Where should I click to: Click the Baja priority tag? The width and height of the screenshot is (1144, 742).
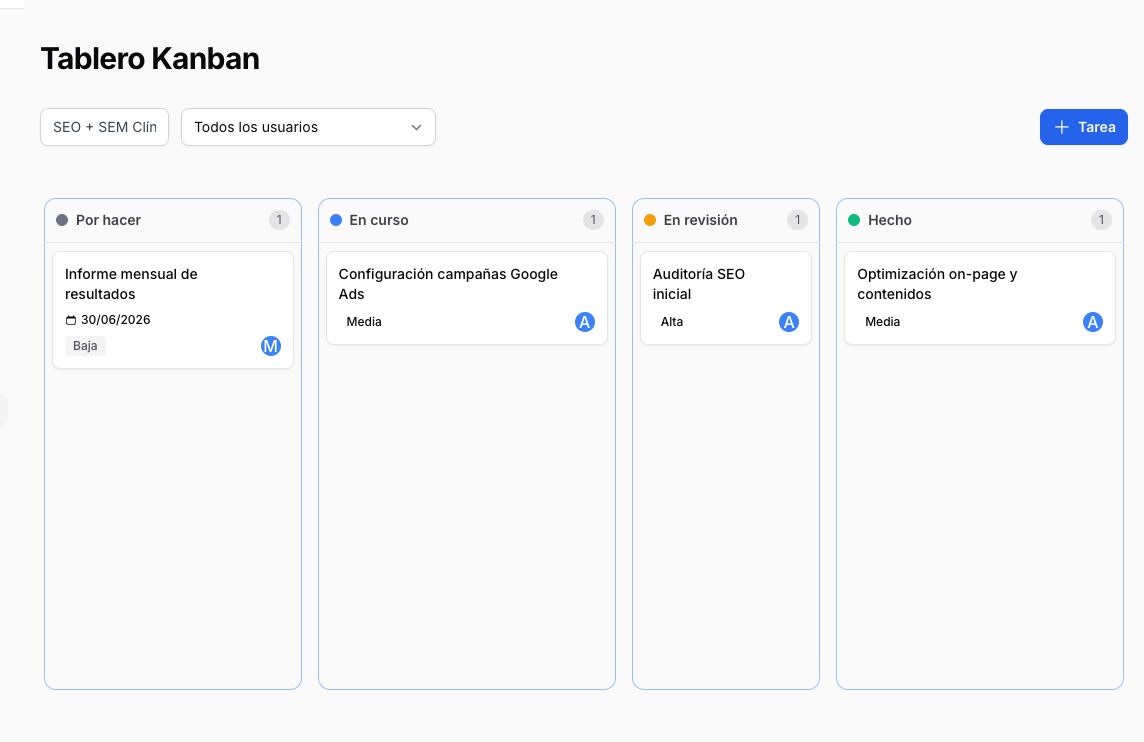[85, 346]
